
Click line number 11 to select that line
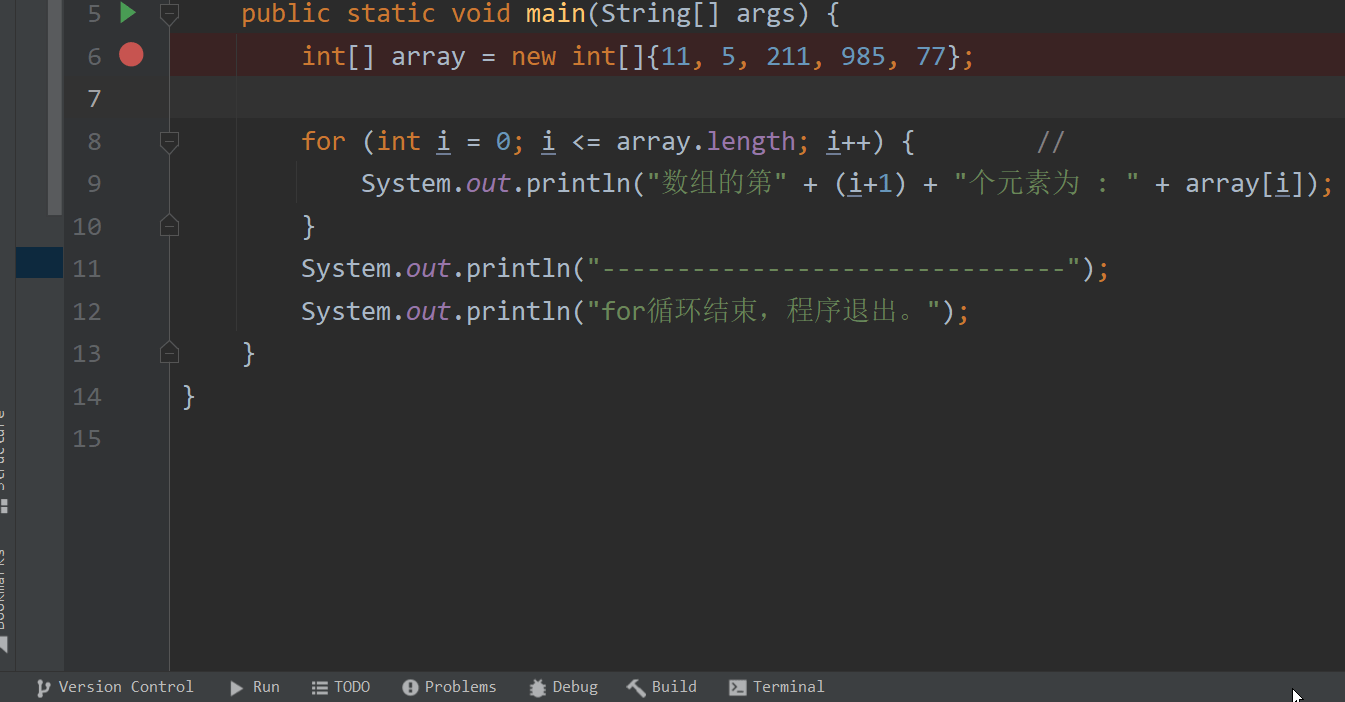click(x=87, y=267)
